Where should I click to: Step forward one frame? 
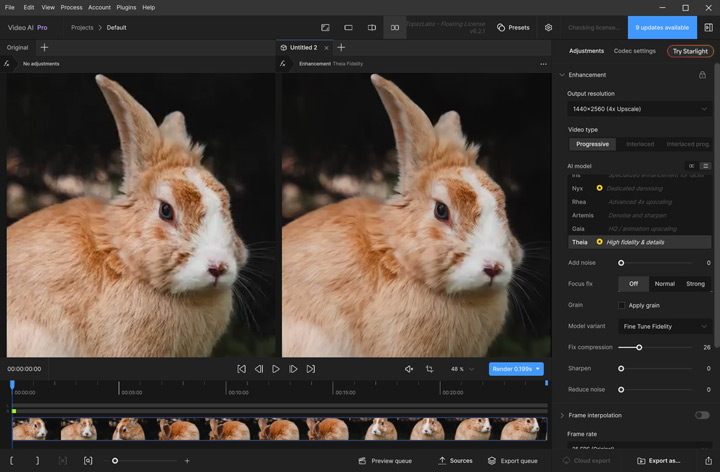(293, 369)
